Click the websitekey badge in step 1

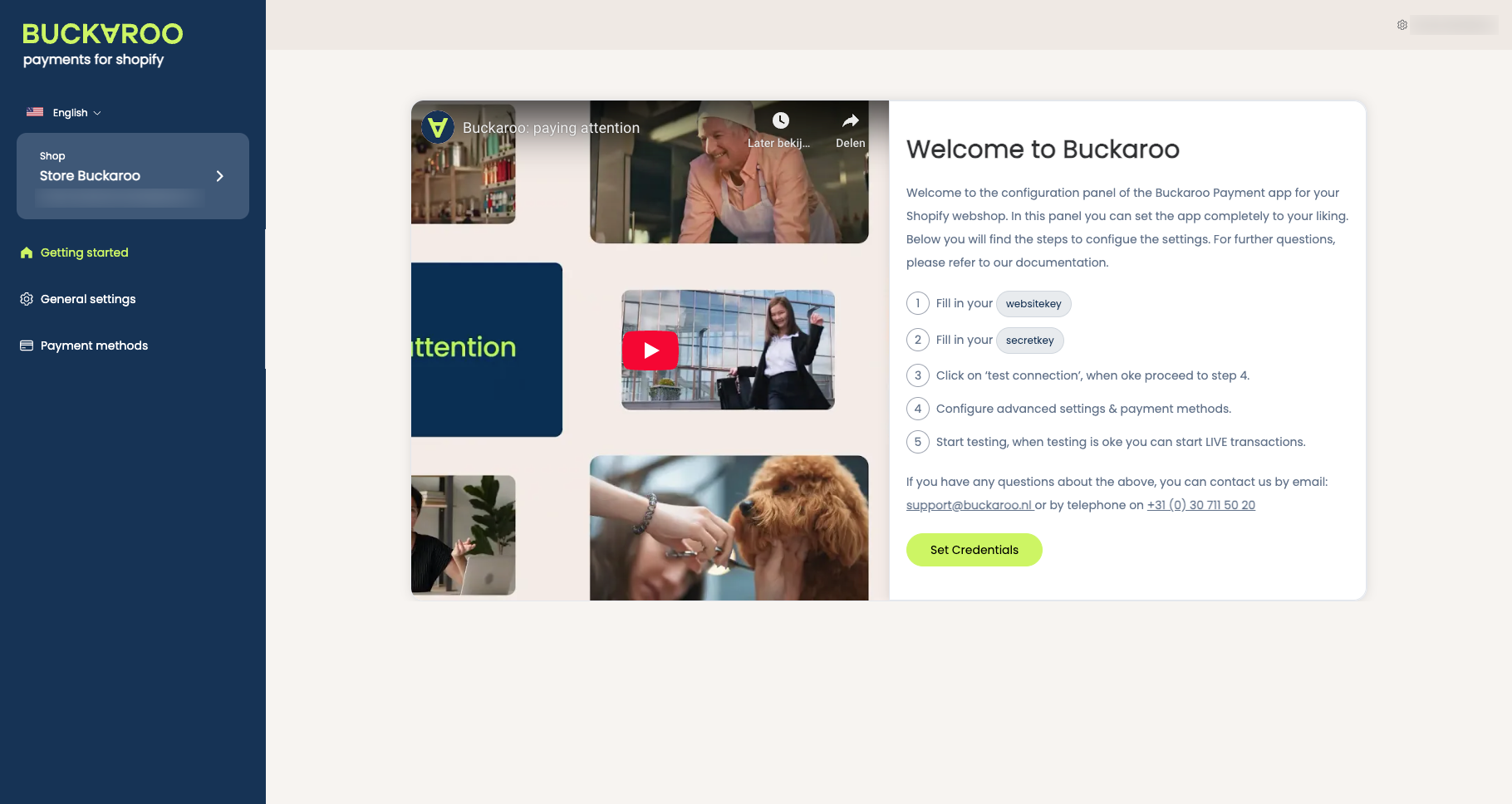click(1033, 303)
